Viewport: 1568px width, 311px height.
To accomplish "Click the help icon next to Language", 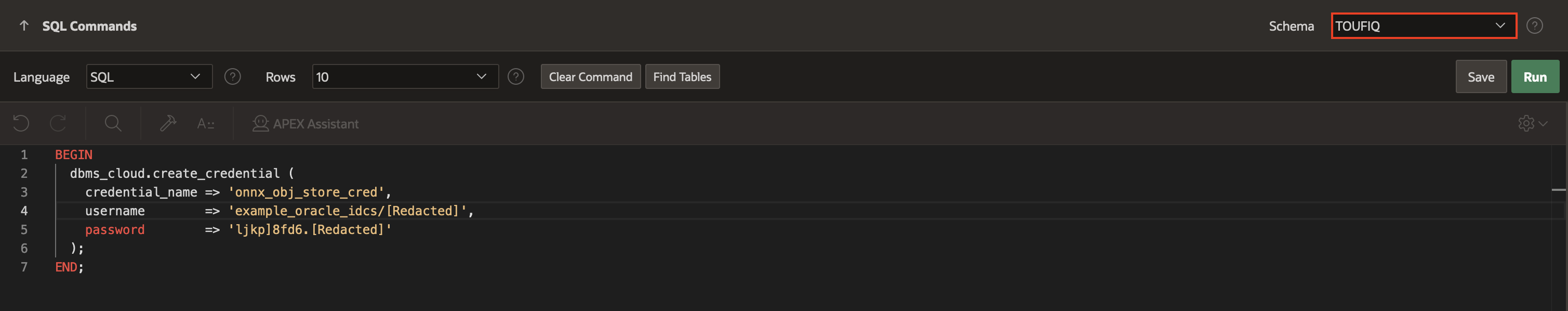I will click(233, 77).
